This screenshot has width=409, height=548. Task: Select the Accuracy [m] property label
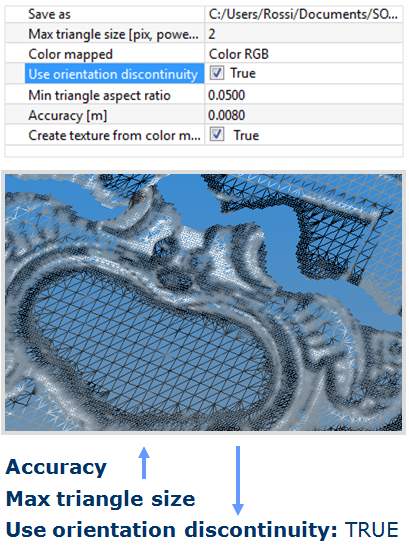tap(68, 115)
